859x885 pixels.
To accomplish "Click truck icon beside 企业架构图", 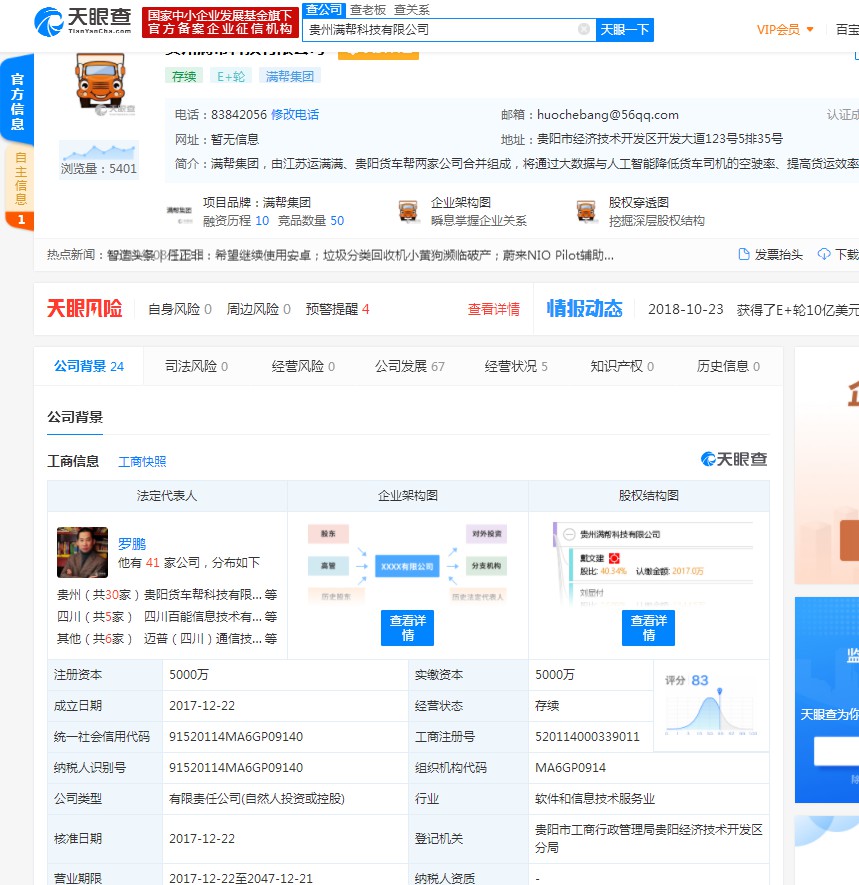I will (408, 211).
